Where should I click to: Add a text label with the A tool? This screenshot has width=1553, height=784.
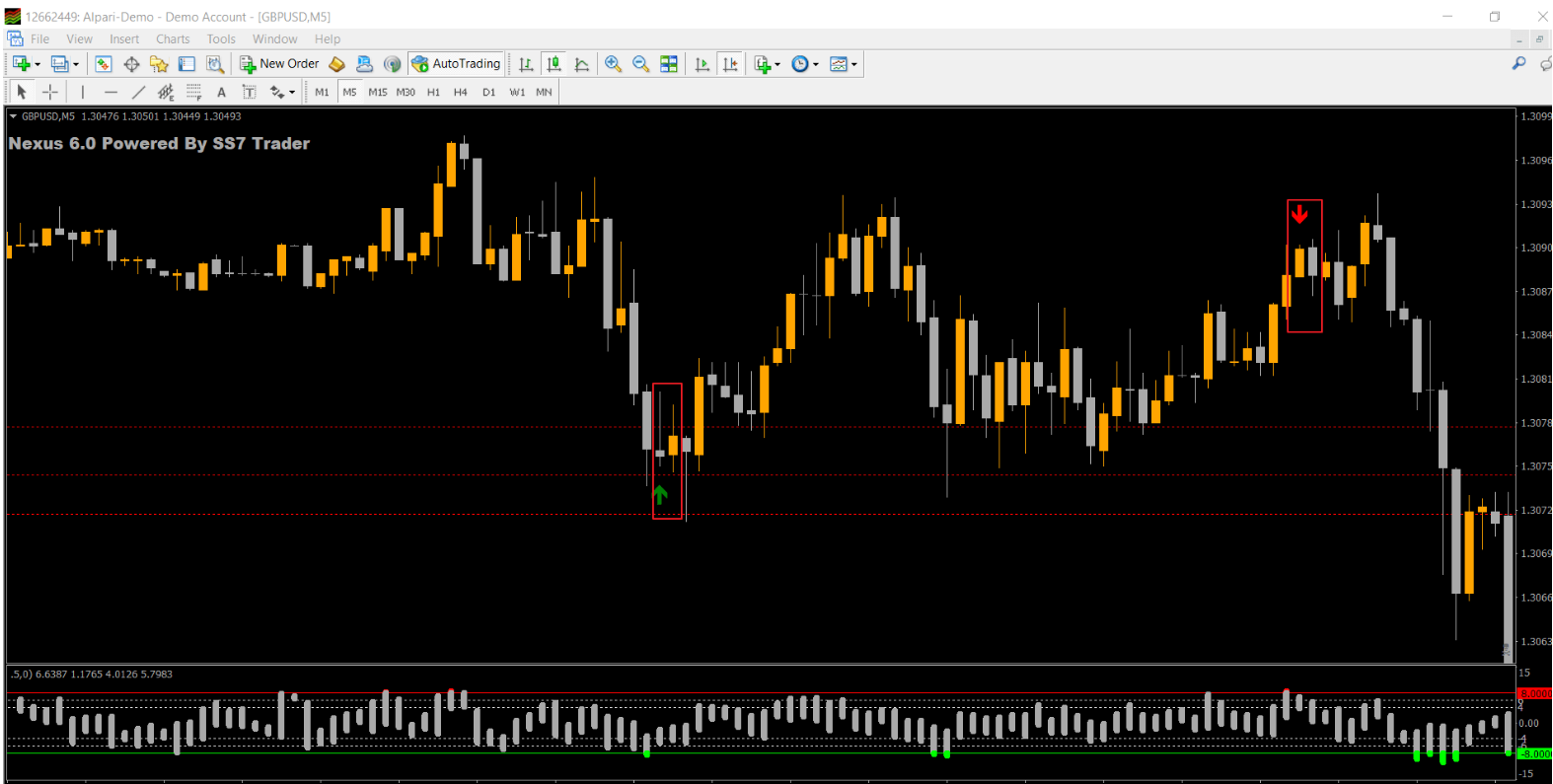pyautogui.click(x=221, y=92)
